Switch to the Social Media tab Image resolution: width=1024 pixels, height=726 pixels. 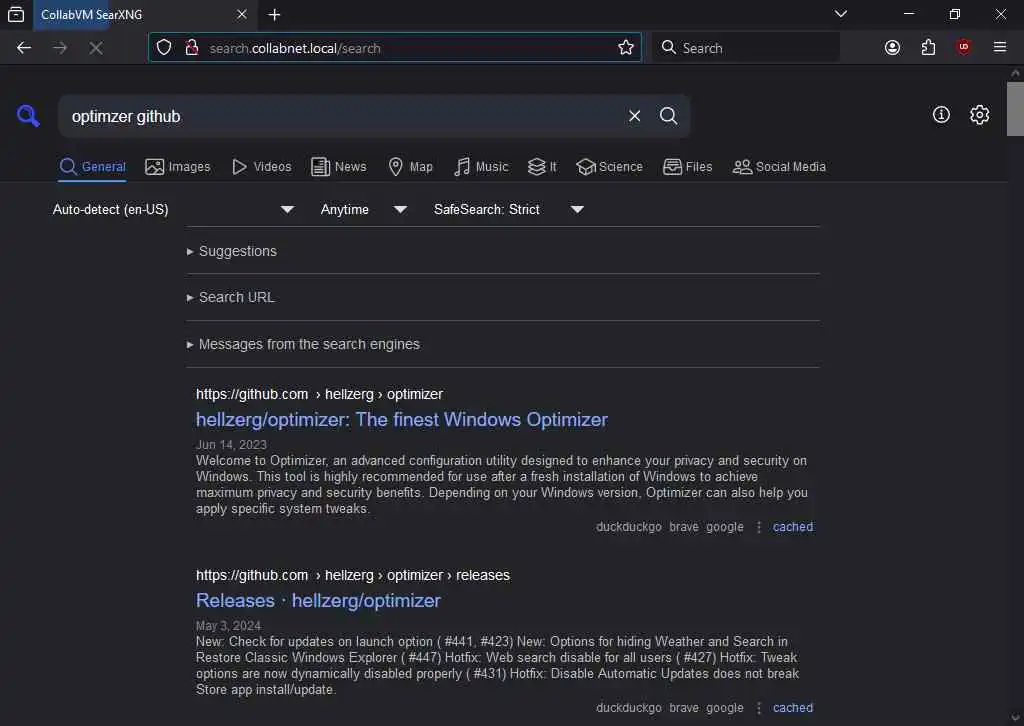coord(779,167)
